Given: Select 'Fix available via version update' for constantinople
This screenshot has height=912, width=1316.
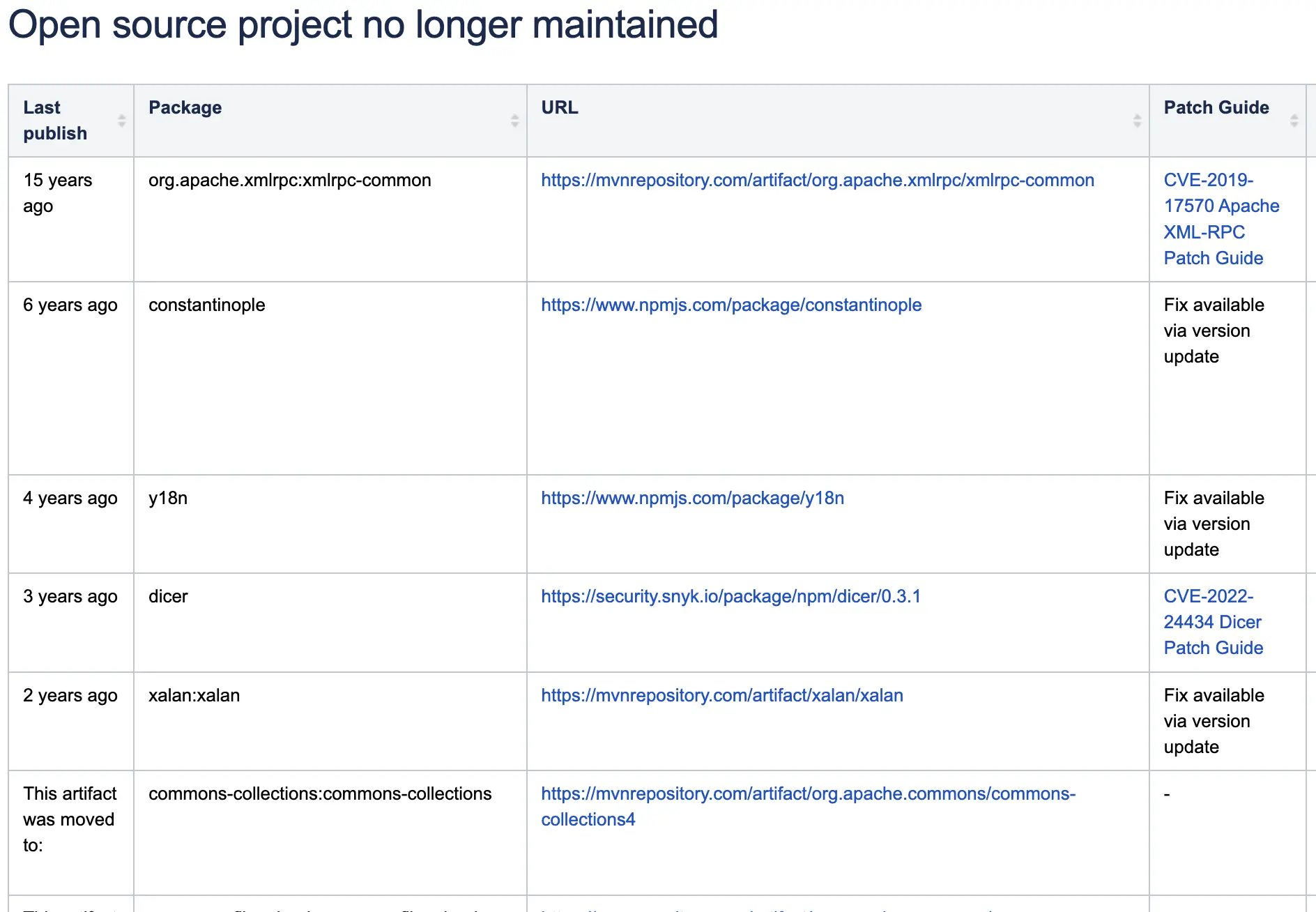Looking at the screenshot, I should click(1214, 330).
